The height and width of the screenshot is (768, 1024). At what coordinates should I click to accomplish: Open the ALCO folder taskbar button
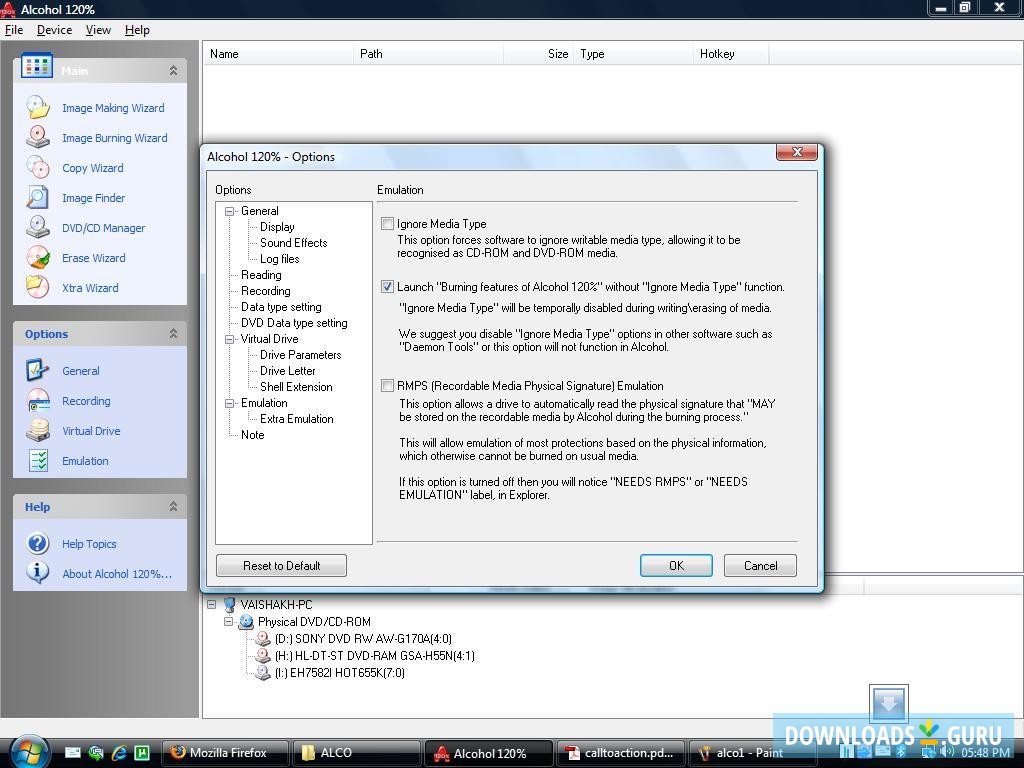[357, 753]
